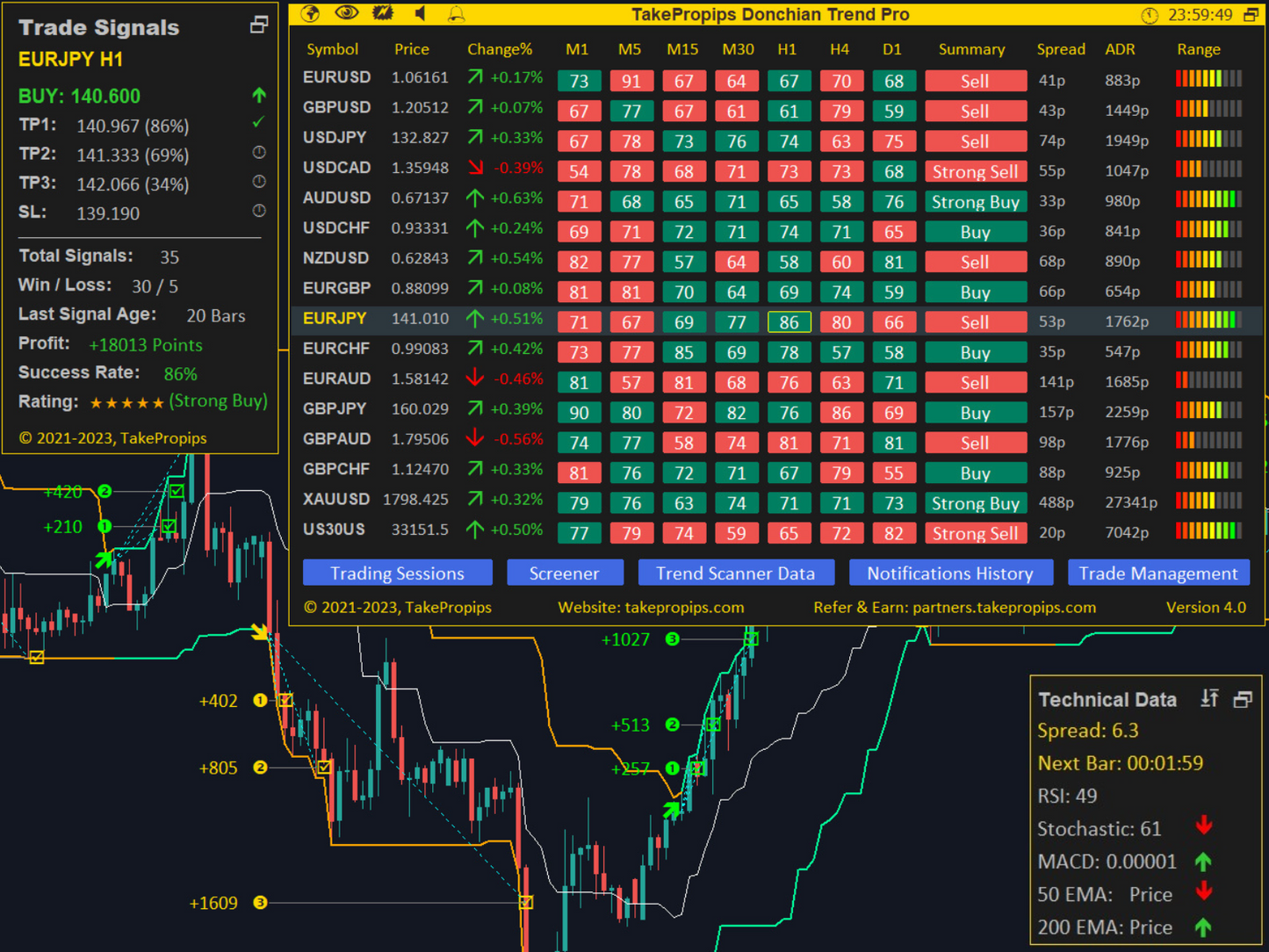Click the Trade Management button
The image size is (1269, 952).
1157,573
